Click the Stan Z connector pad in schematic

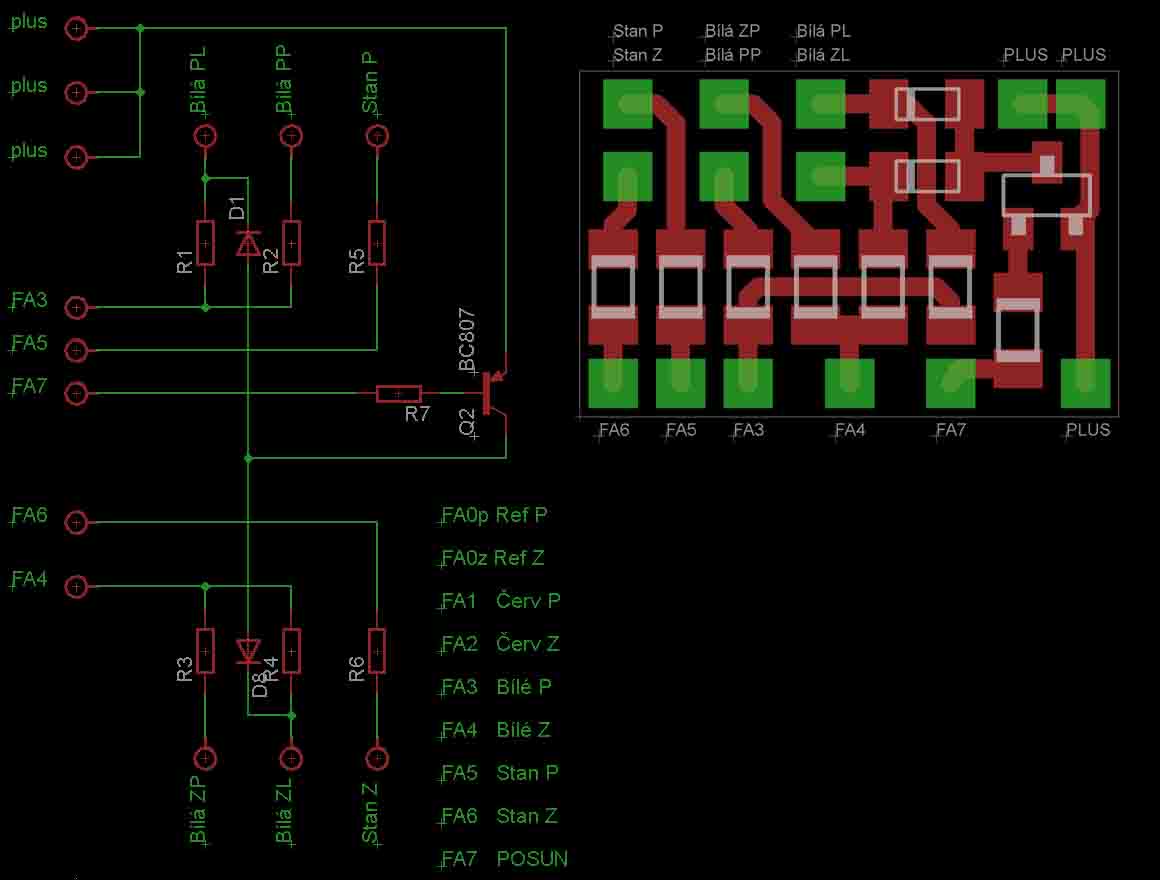[377, 759]
